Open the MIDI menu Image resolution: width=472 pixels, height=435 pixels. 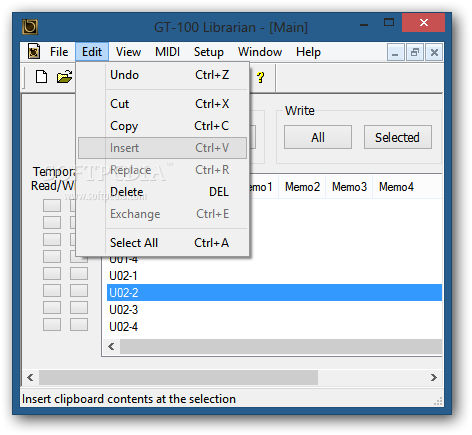point(167,52)
